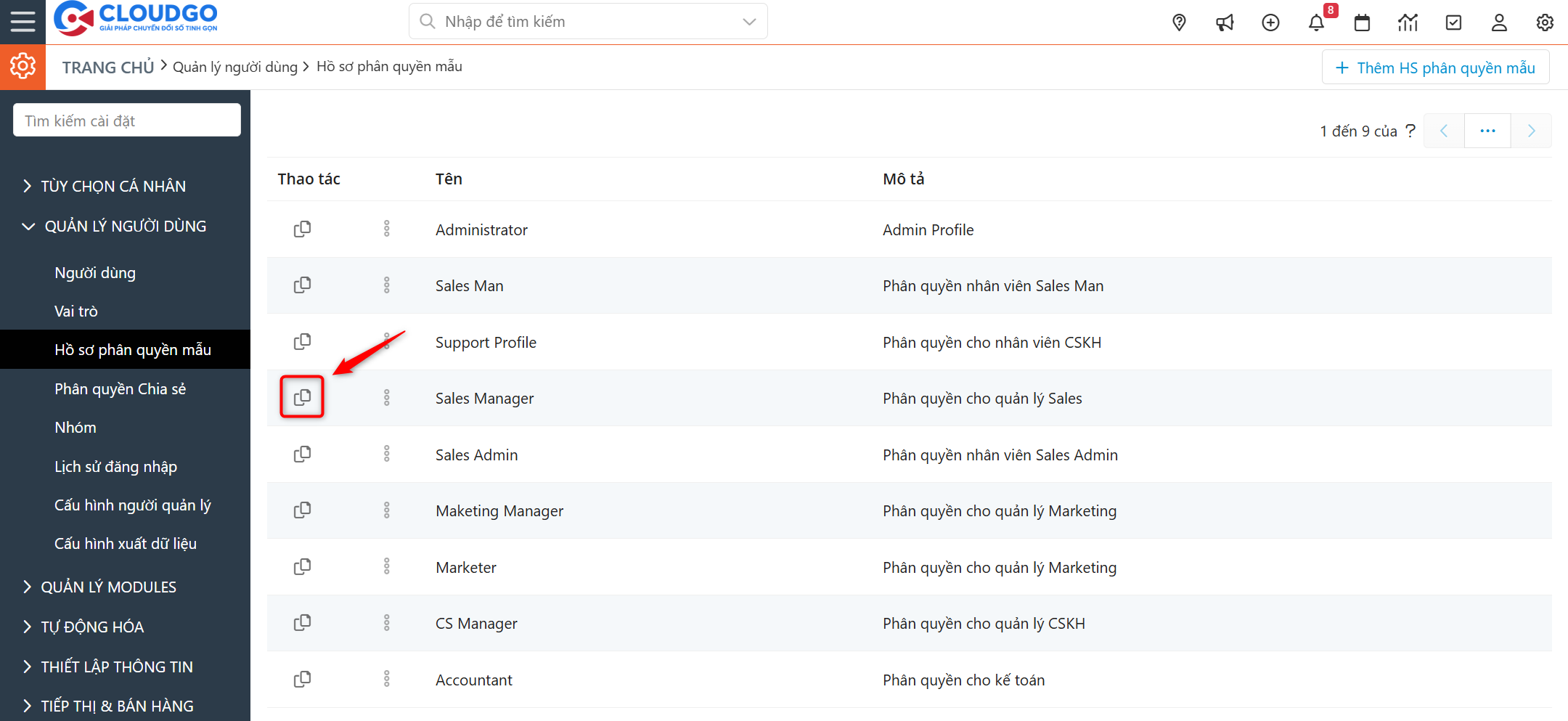Click the megaphone announcements icon

click(x=1225, y=23)
